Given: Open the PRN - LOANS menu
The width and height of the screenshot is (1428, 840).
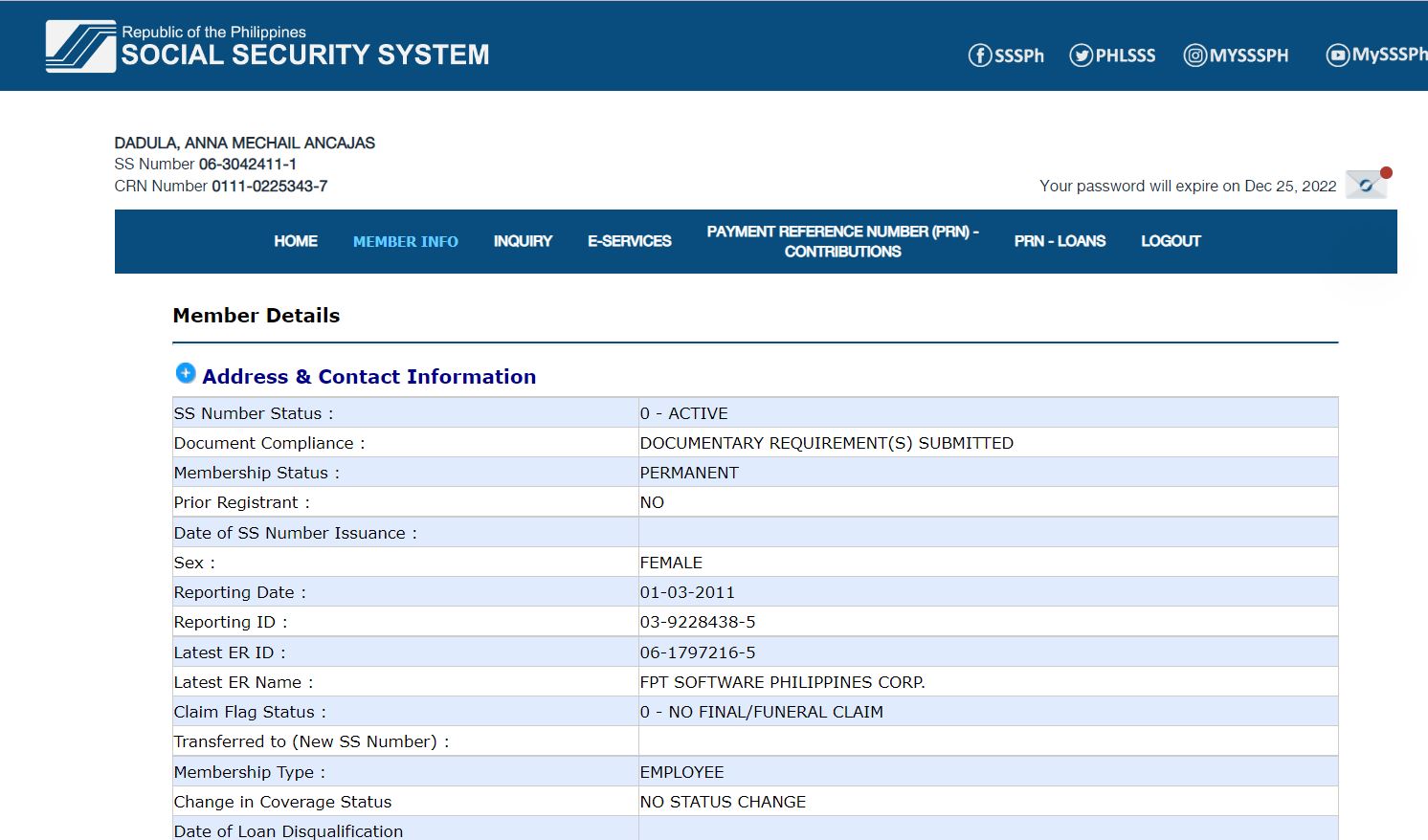Looking at the screenshot, I should 1060,241.
